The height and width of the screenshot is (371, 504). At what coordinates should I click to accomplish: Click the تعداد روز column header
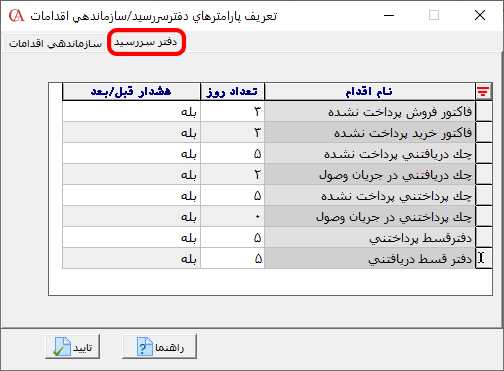pyautogui.click(x=232, y=91)
